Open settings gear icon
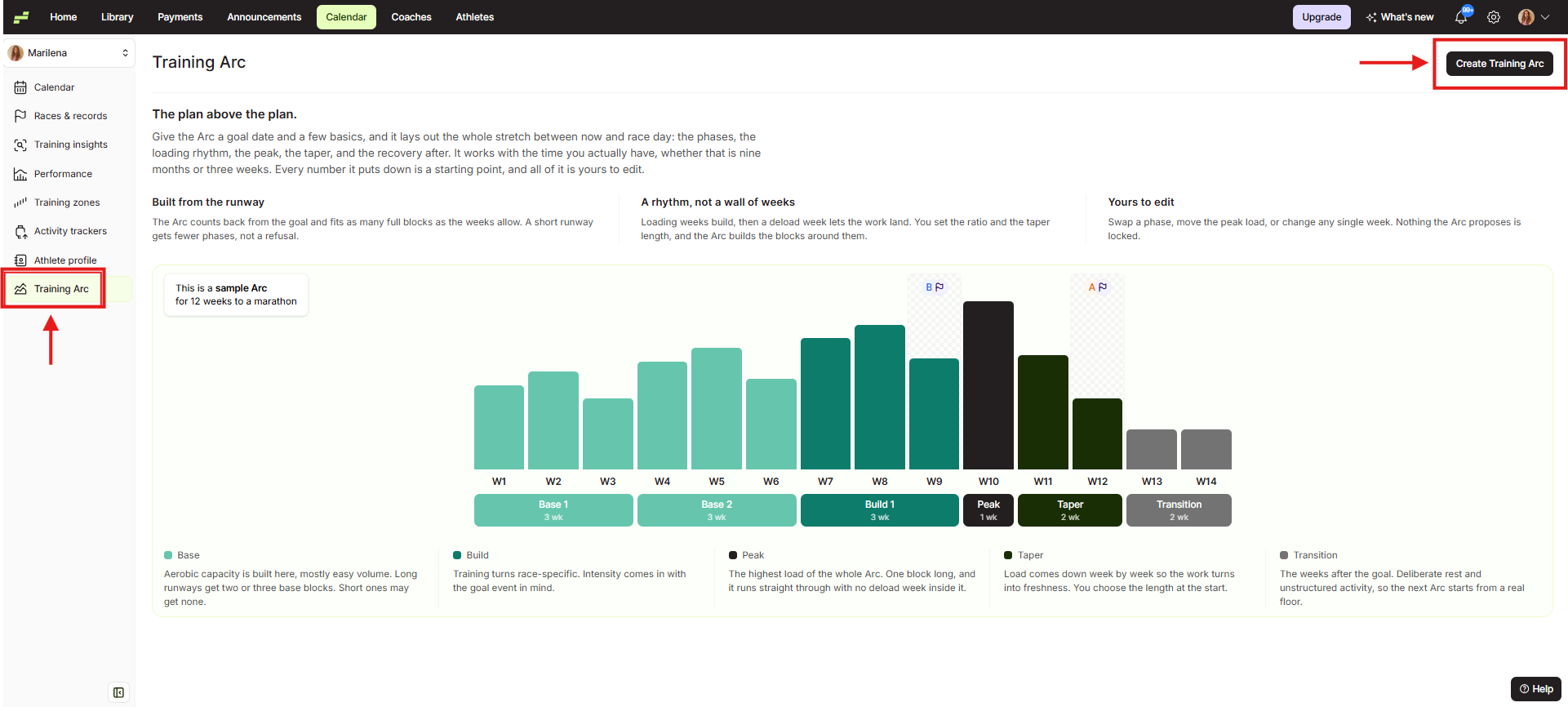 pos(1494,17)
